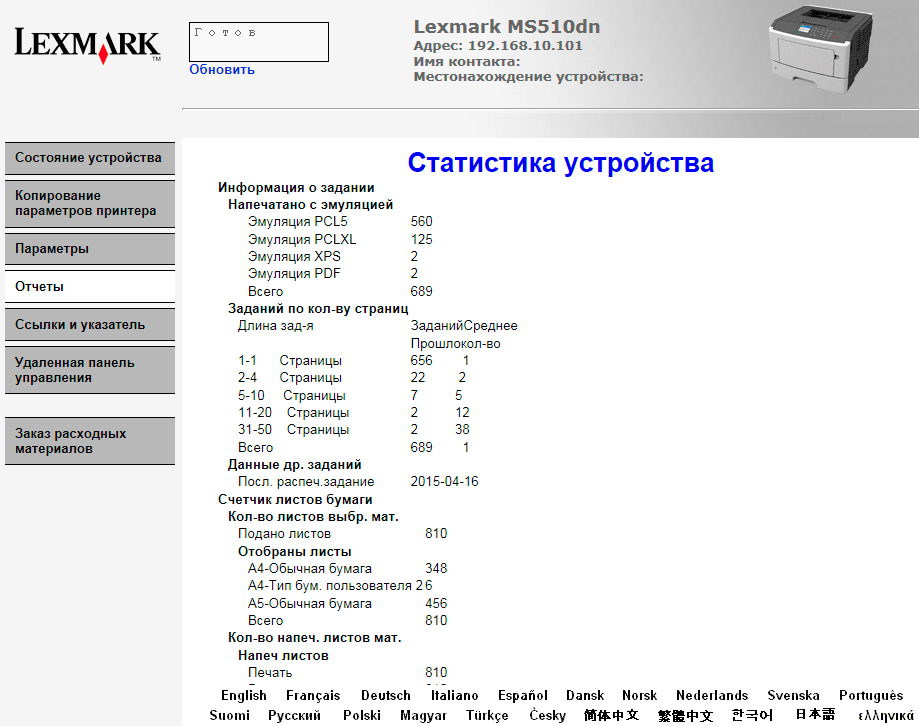Viewport: 919px width, 726px height.
Task: Click the Подано листов label
Action: (284, 534)
